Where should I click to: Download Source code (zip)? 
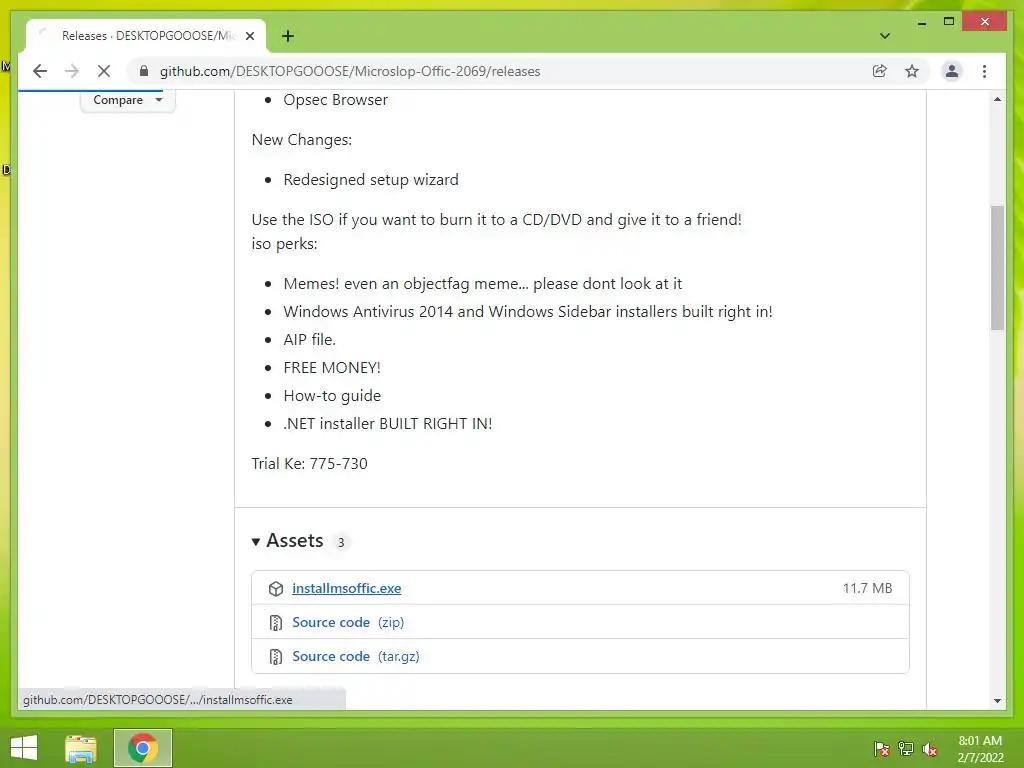[348, 622]
